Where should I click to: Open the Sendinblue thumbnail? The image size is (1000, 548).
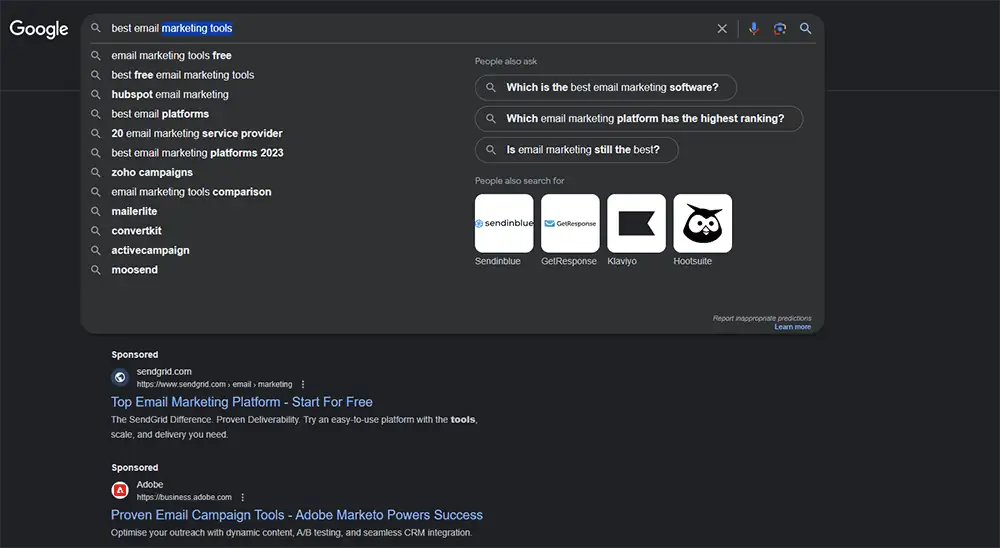[x=504, y=223]
